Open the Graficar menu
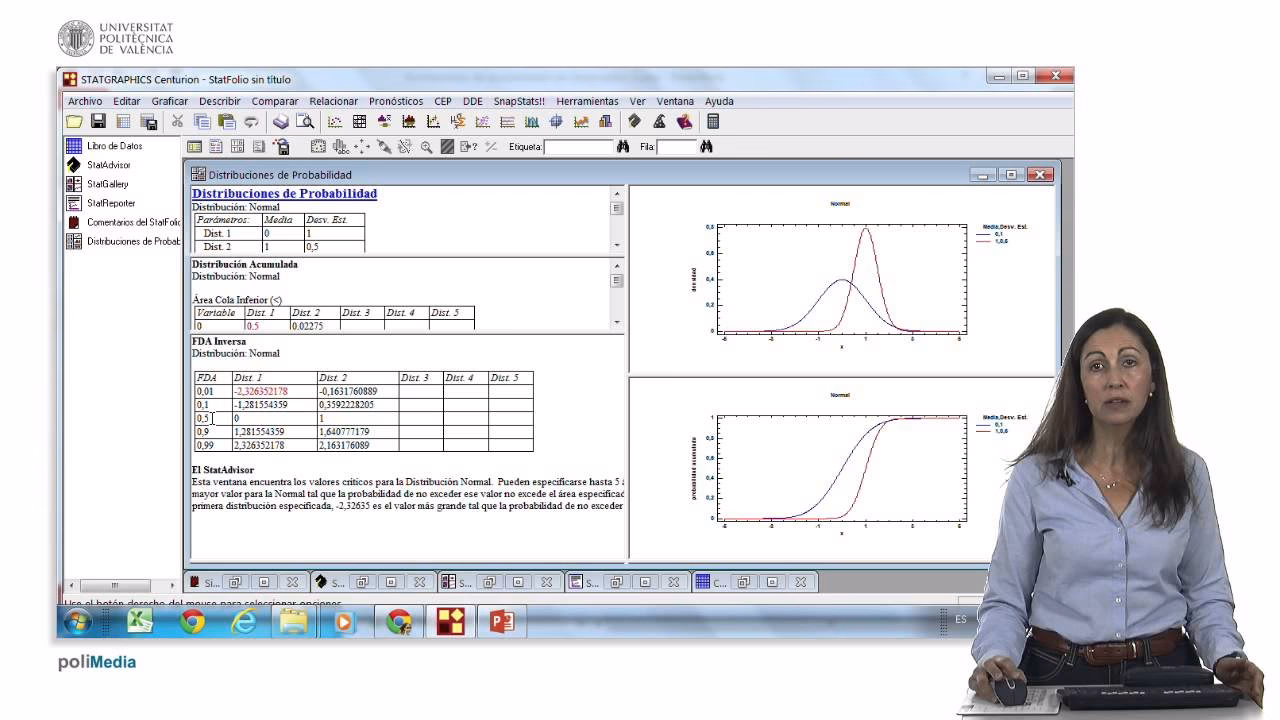Image resolution: width=1280 pixels, height=720 pixels. (170, 101)
